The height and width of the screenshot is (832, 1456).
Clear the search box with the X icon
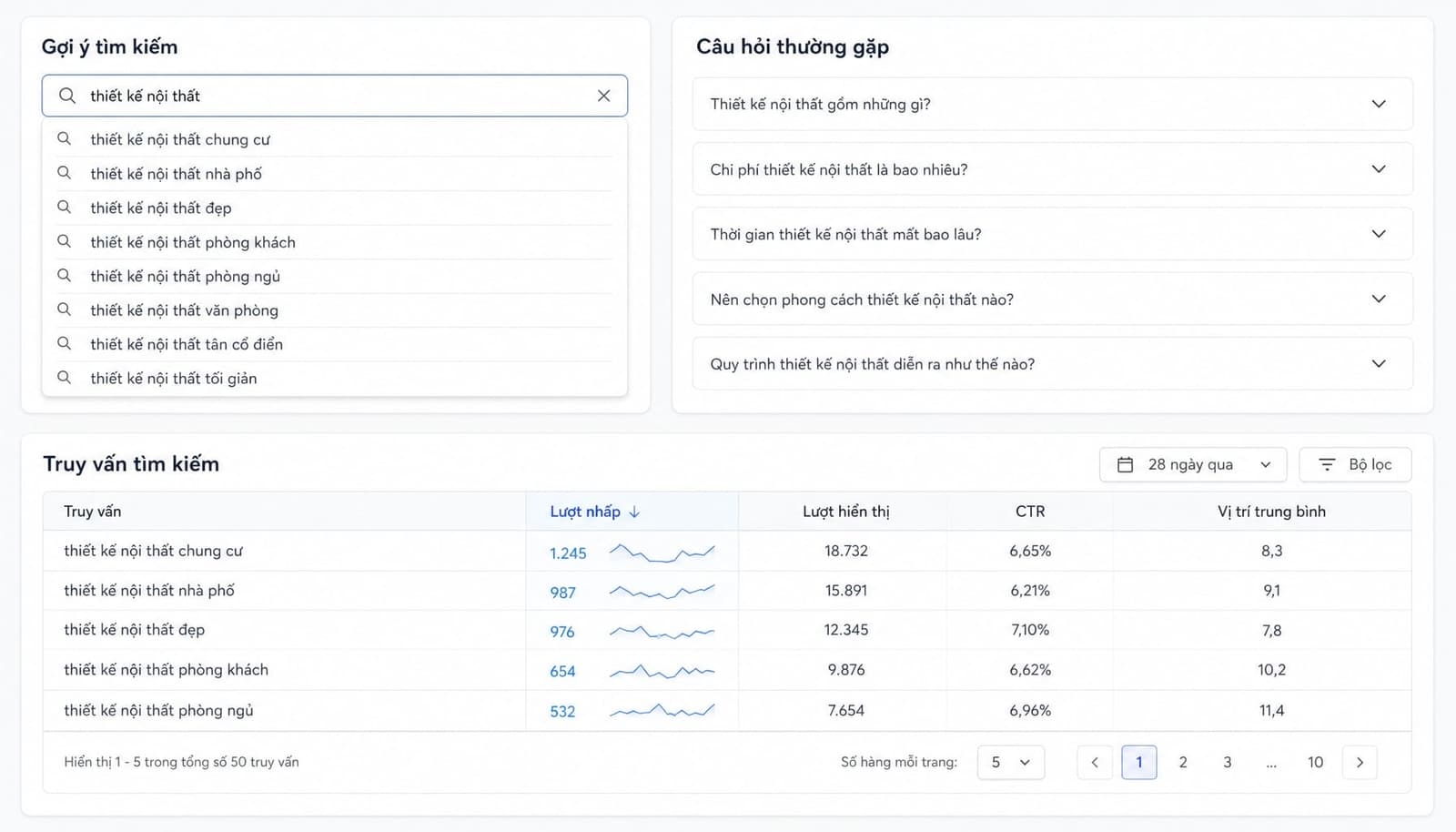pyautogui.click(x=603, y=96)
